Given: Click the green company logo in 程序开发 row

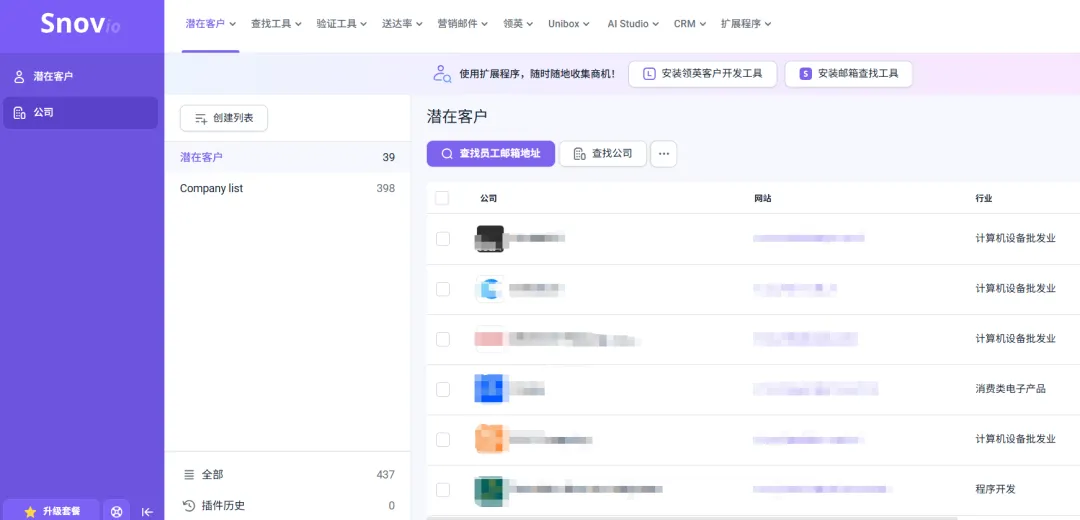Looking at the screenshot, I should coord(490,490).
